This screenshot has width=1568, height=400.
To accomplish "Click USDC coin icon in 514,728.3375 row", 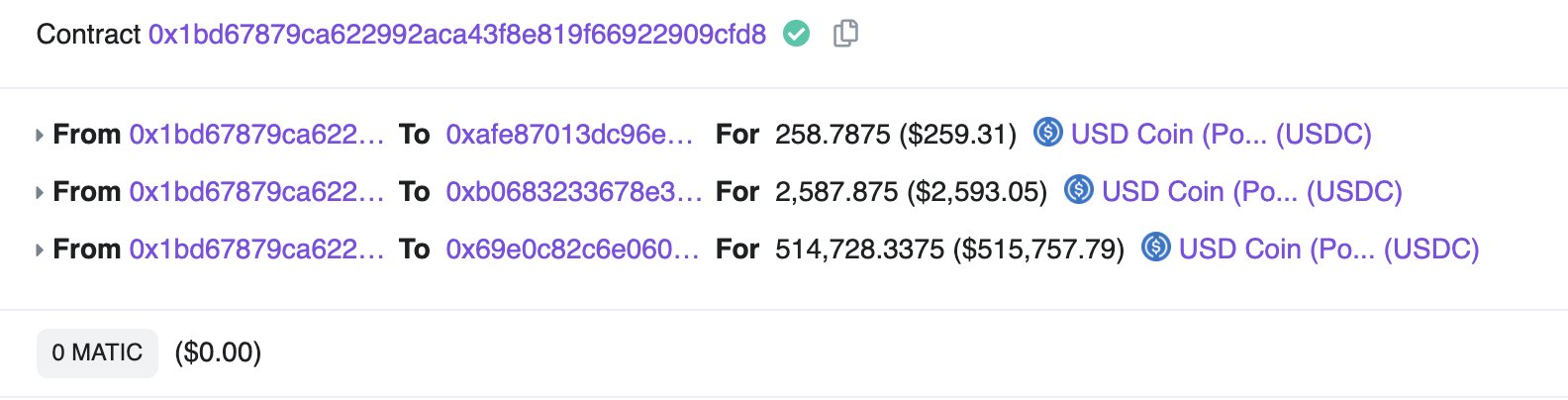I will click(x=1156, y=247).
